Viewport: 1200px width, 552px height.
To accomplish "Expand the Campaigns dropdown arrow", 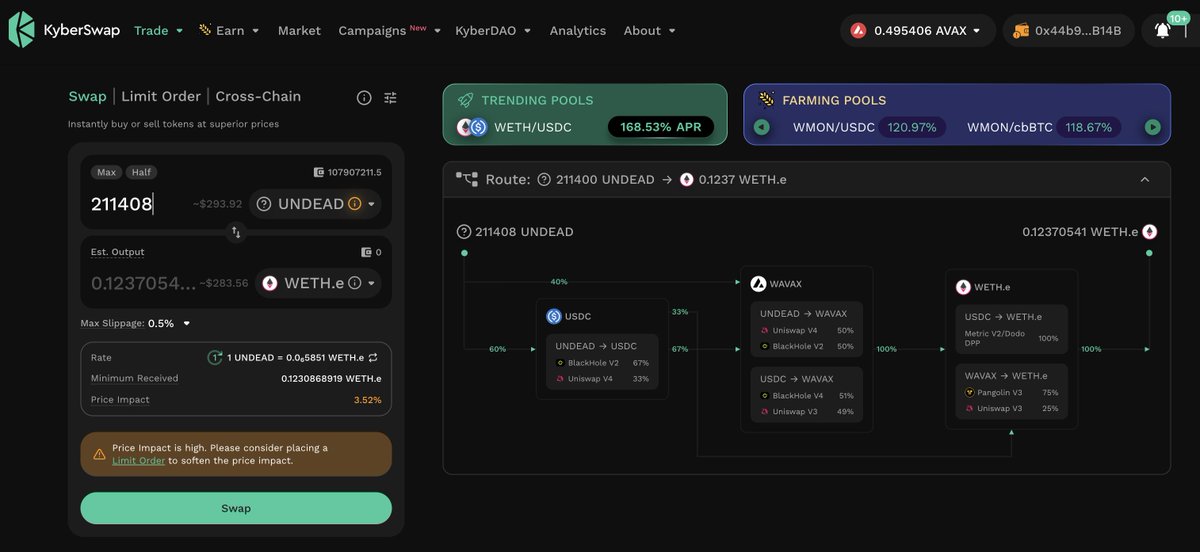I will [437, 31].
